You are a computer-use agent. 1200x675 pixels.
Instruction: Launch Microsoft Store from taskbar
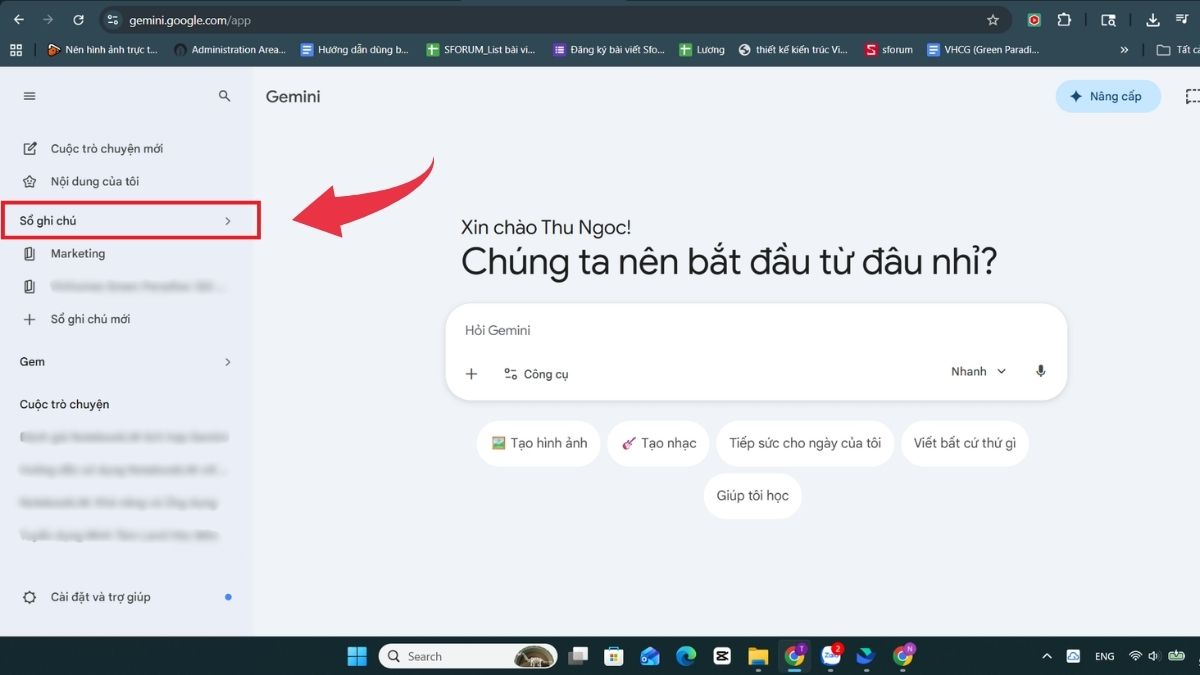point(614,656)
